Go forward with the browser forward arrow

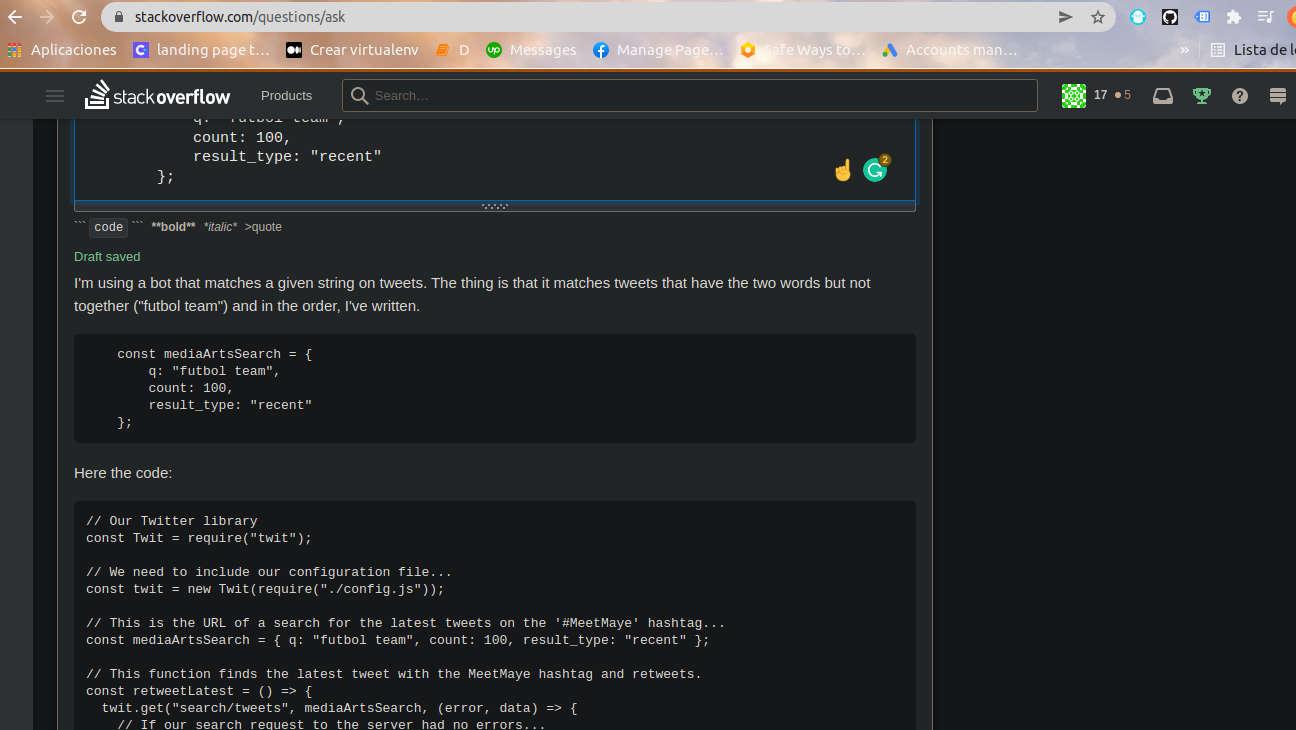pyautogui.click(x=46, y=17)
